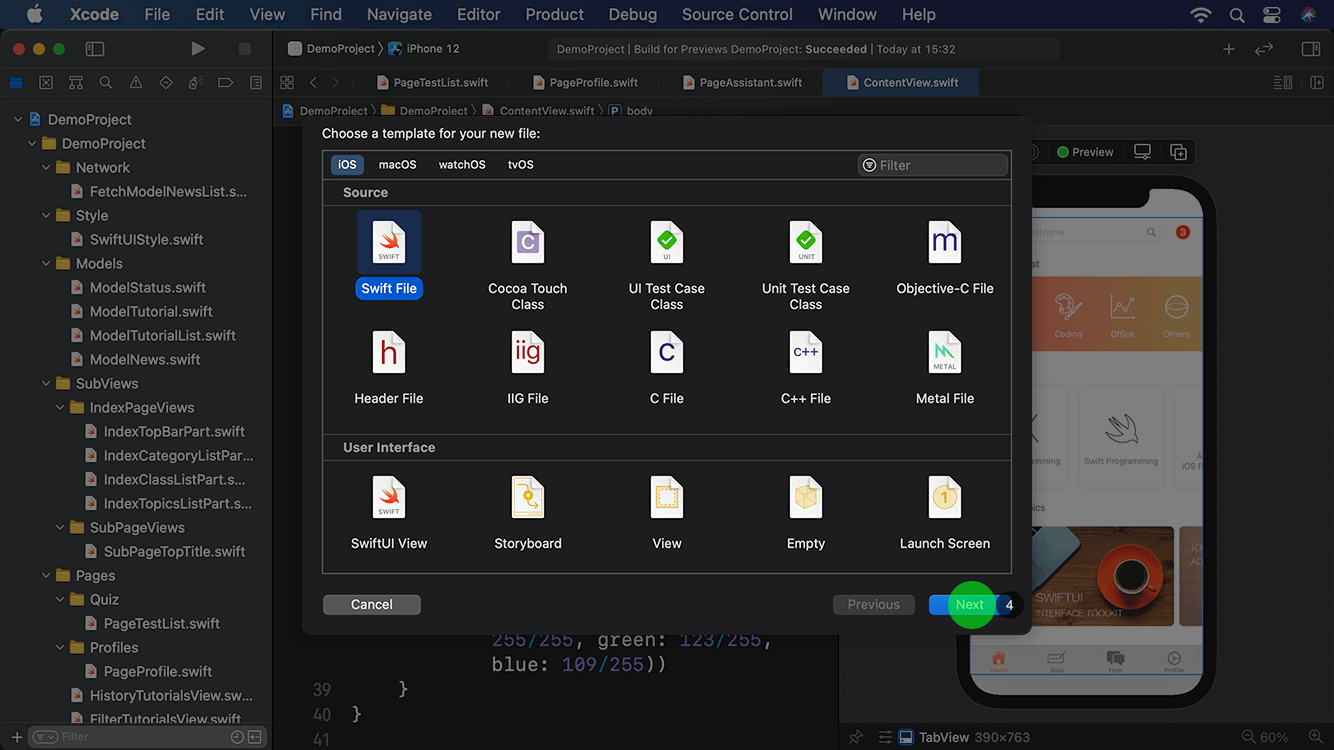Show the project navigator
The image size is (1334, 750).
[16, 83]
